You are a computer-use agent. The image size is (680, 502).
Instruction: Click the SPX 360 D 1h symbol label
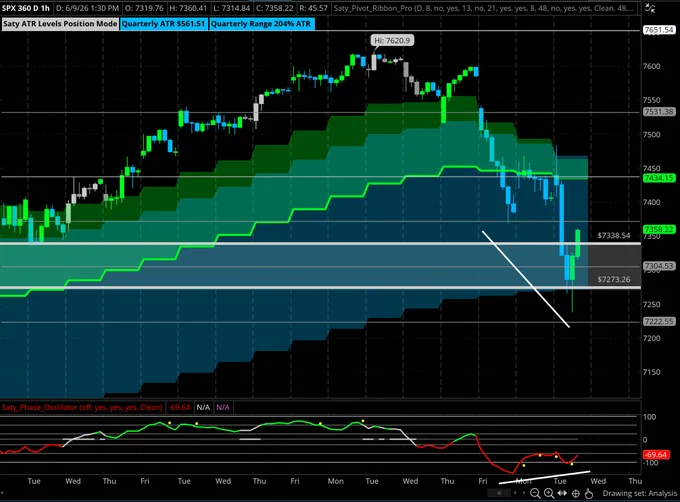click(26, 8)
